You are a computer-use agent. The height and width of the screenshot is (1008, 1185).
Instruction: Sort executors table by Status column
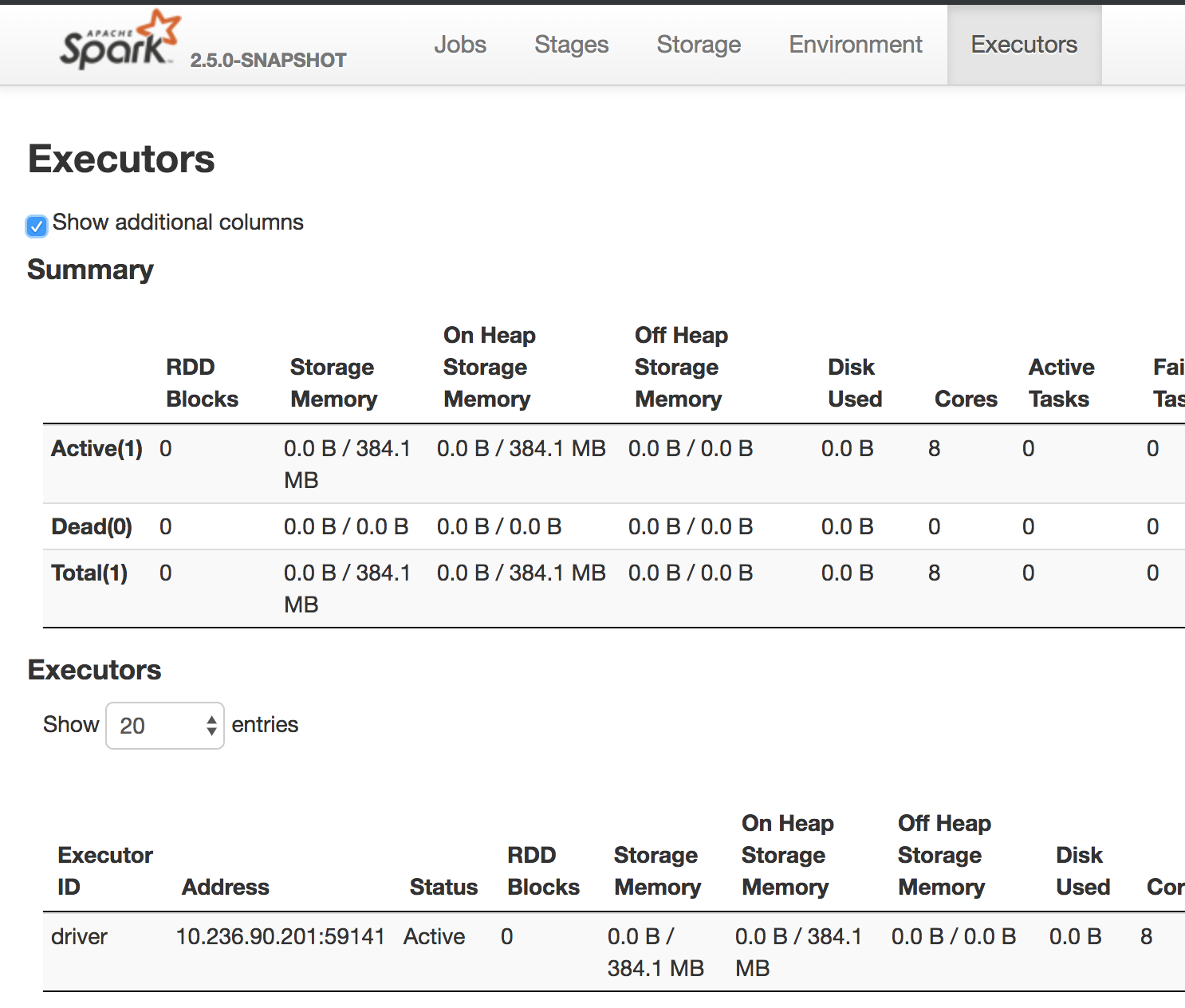point(443,887)
